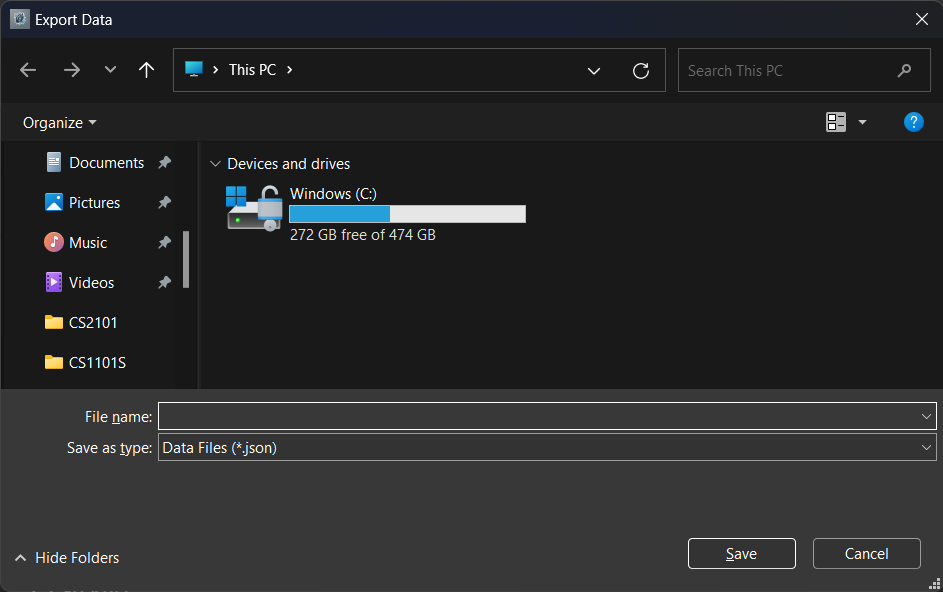Unpin Documents using its pin icon

click(164, 163)
